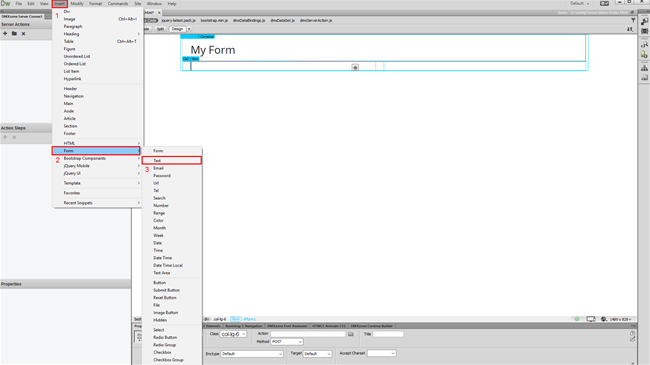Click the filter funnel icon in toolbar
The image size is (650, 365).
(633, 20)
